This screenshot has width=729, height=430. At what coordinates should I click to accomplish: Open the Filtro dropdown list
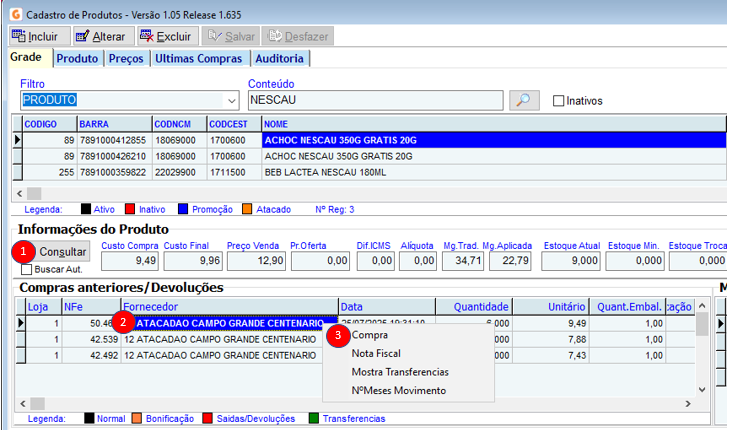pyautogui.click(x=231, y=100)
